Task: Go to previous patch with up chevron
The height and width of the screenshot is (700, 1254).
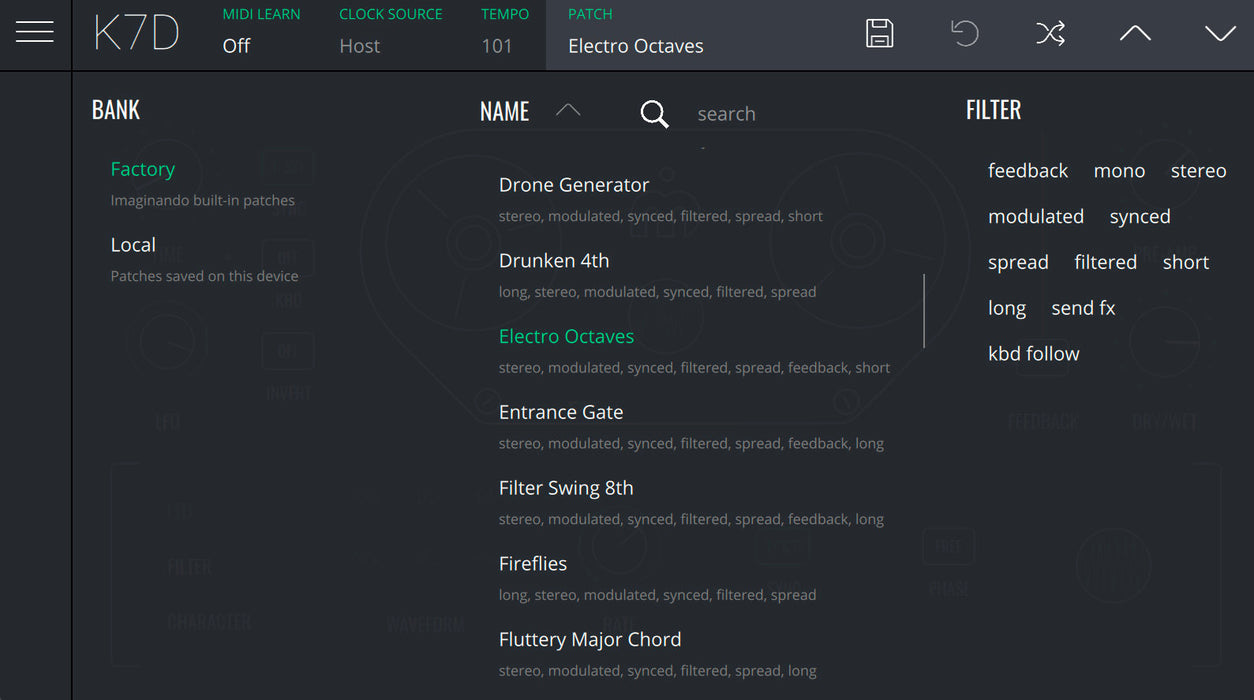Action: [x=1135, y=33]
